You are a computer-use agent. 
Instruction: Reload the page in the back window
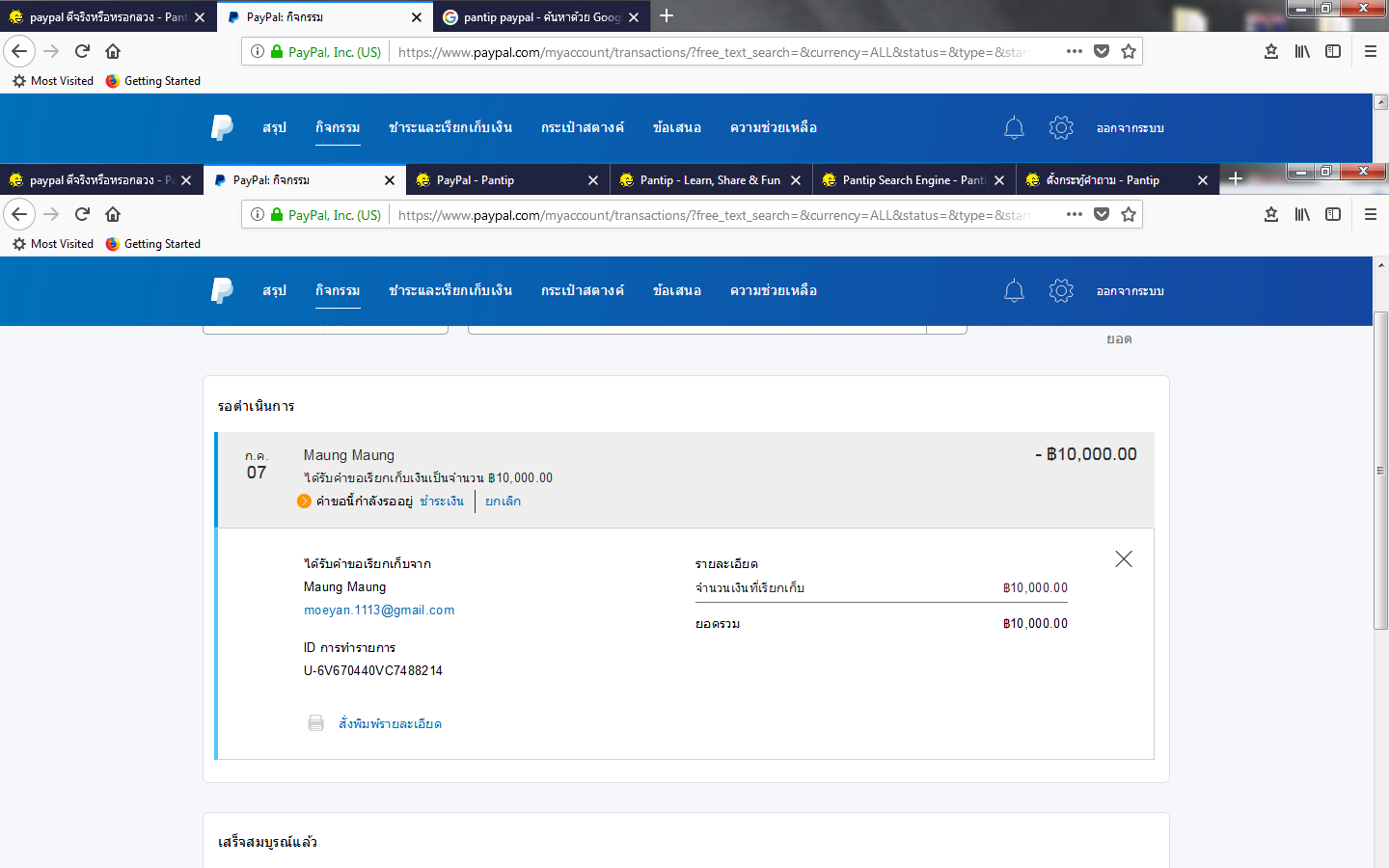82,51
